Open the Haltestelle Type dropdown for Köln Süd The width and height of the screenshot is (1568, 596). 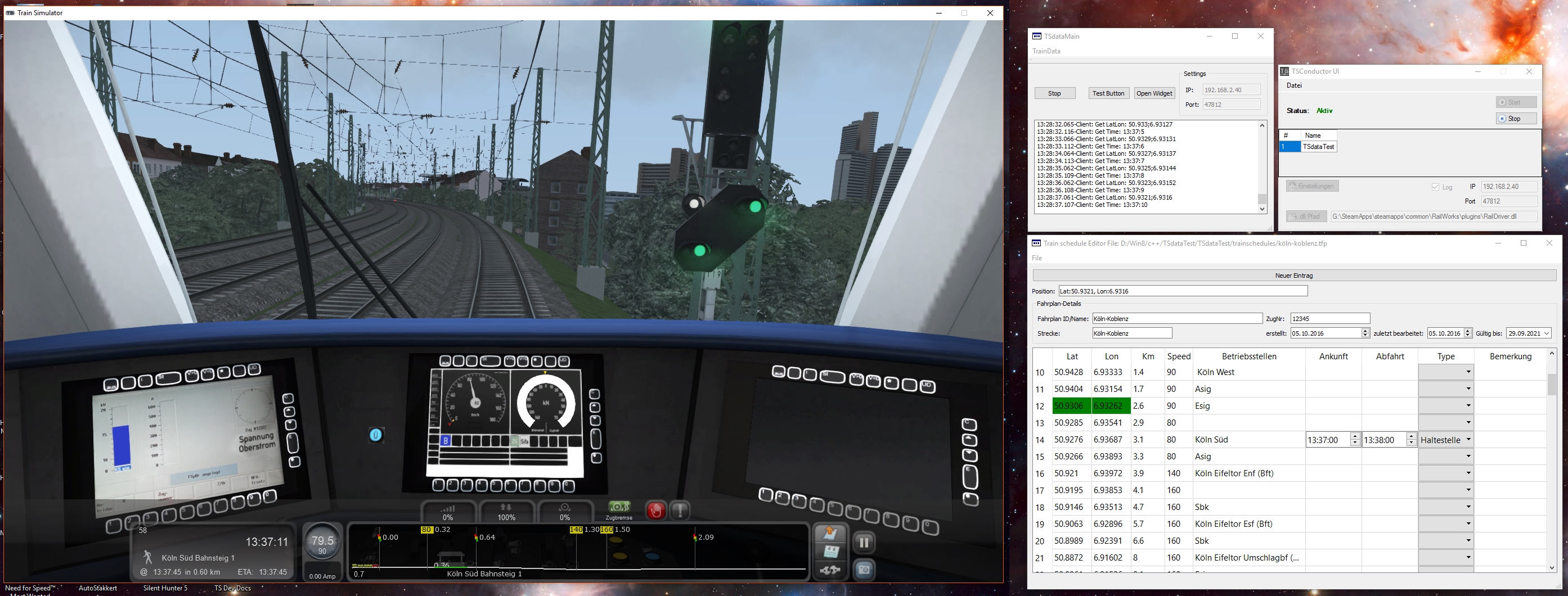point(1446,440)
